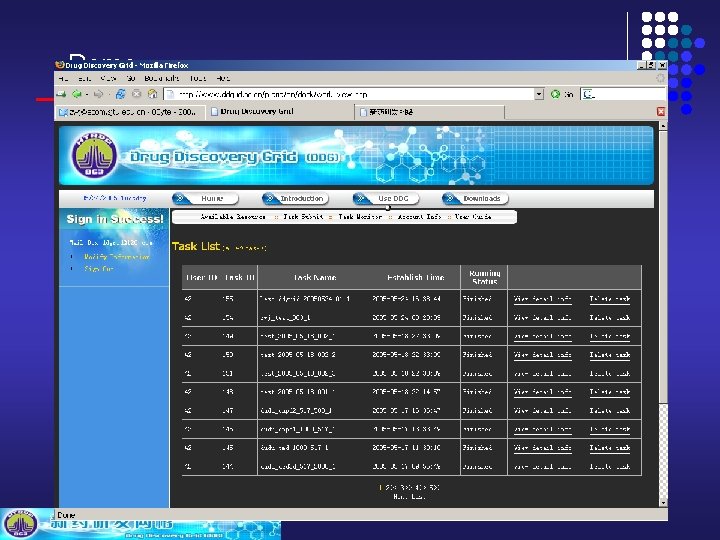Open the View menu
720x540 pixels.
point(108,79)
